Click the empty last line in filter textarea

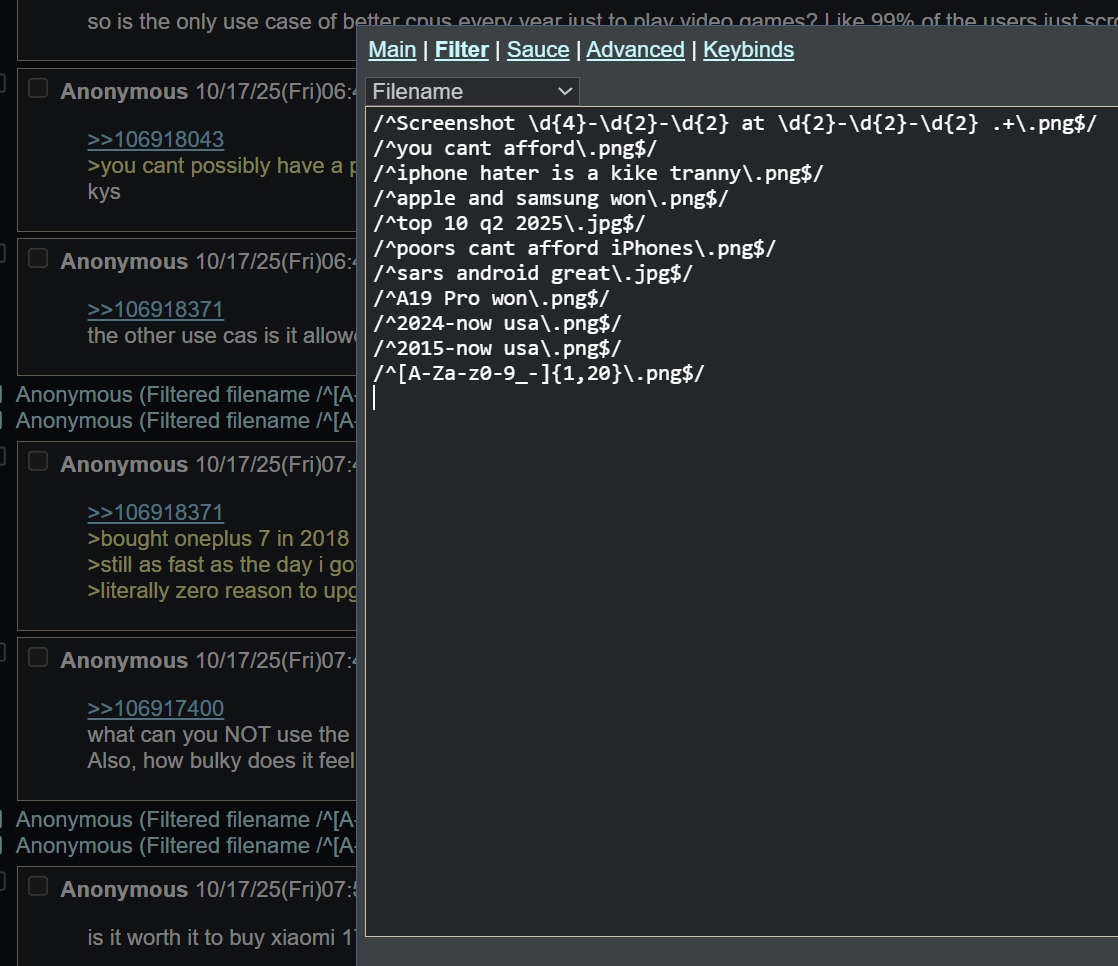[x=742, y=398]
